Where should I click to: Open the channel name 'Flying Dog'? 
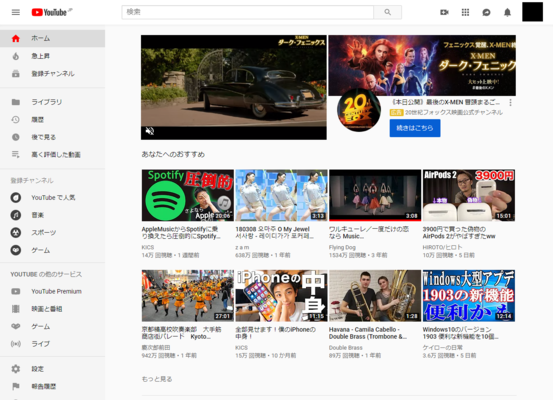(342, 247)
